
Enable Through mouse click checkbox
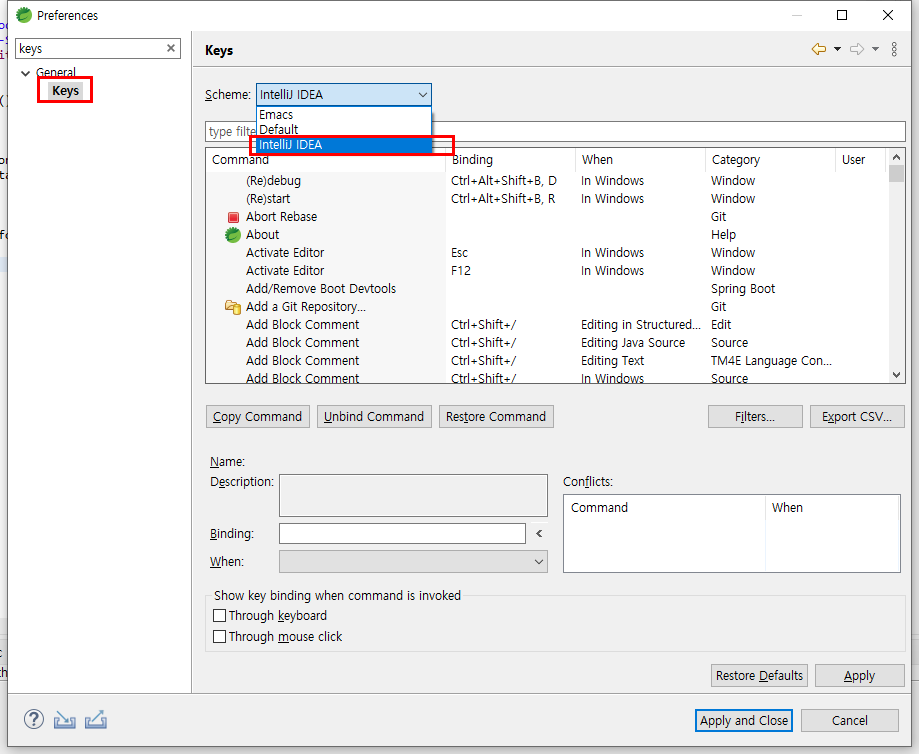coord(219,637)
